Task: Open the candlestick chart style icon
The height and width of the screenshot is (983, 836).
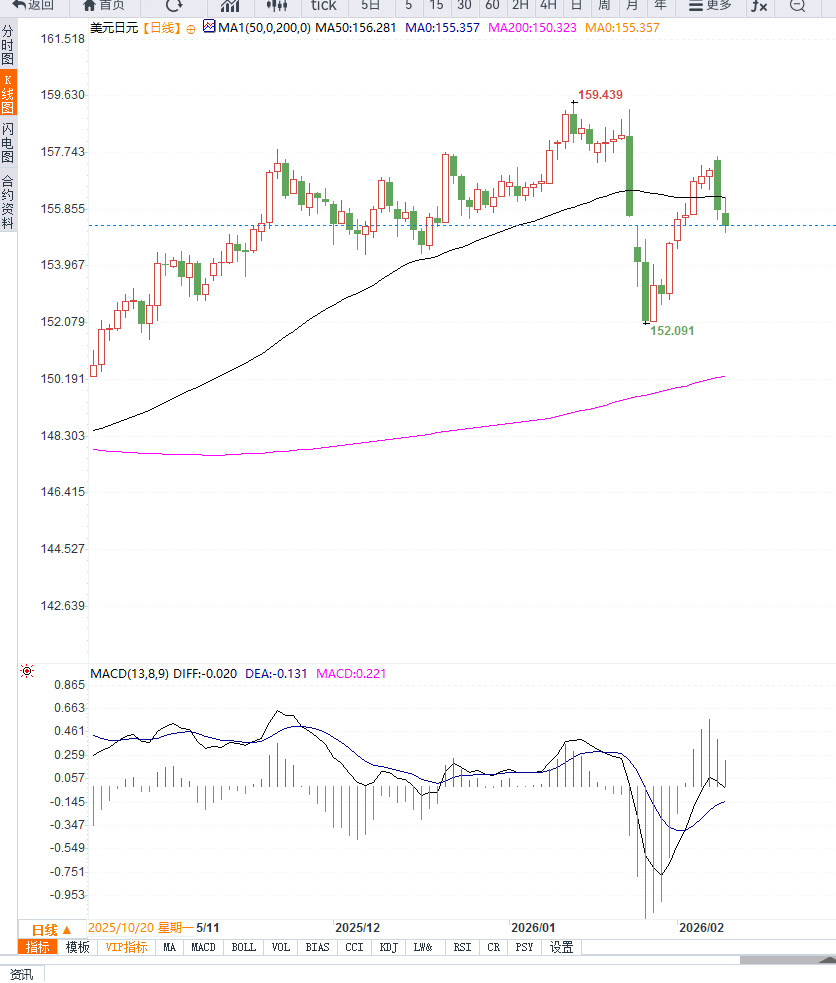Action: click(277, 6)
